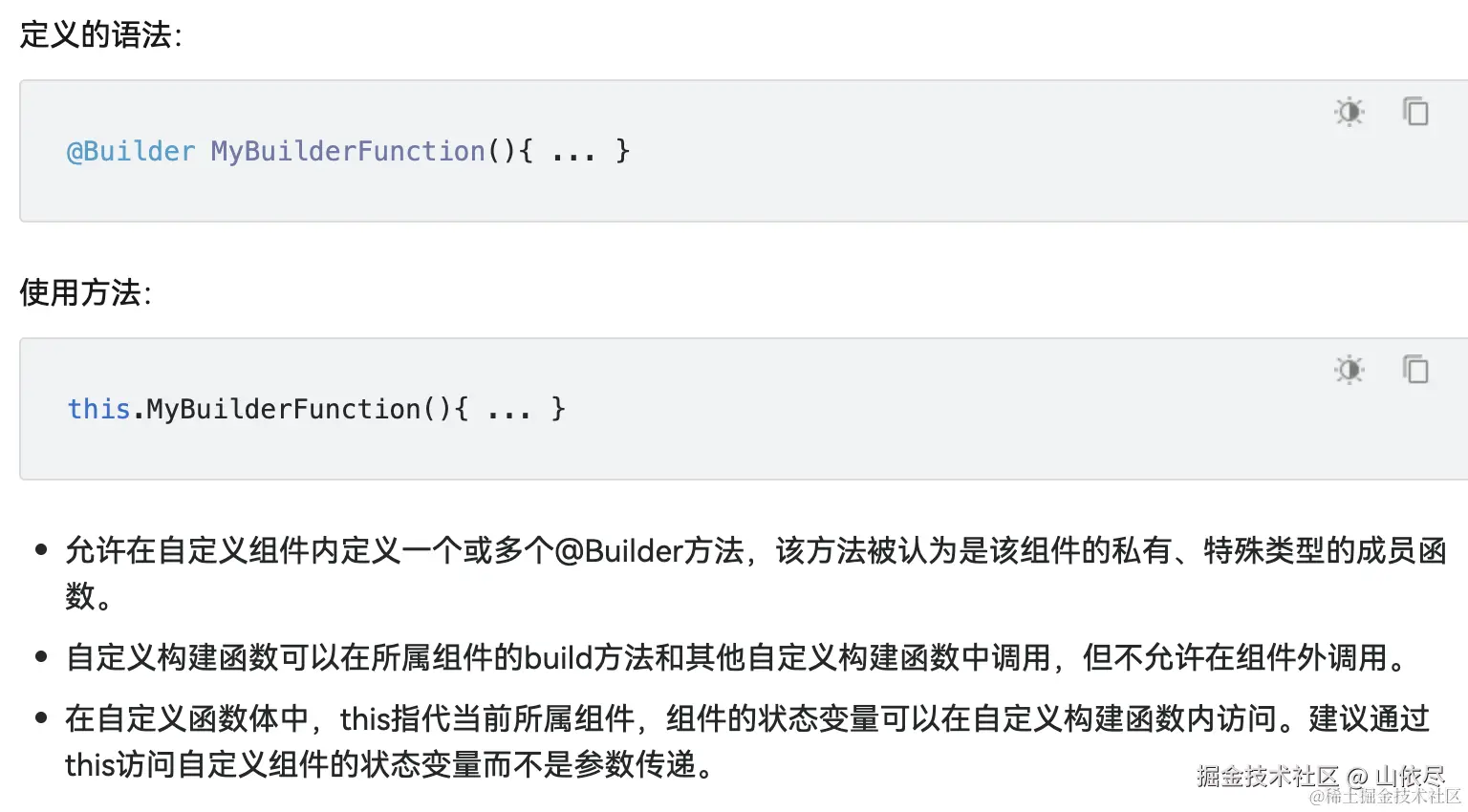Click the blue "this" keyword in the code
This screenshot has width=1468, height=812.
point(98,409)
